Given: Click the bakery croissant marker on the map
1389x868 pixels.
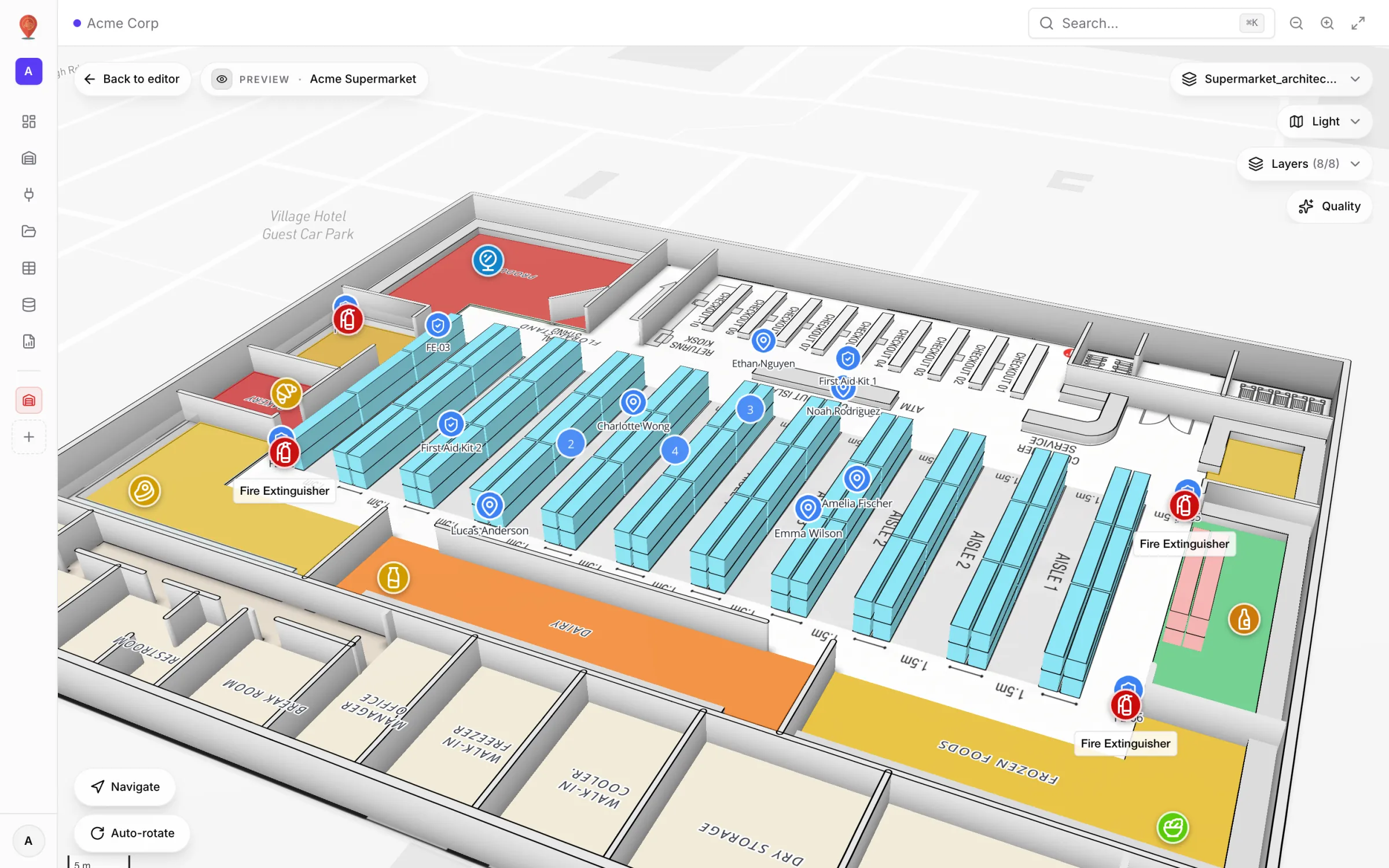Looking at the screenshot, I should coord(286,393).
